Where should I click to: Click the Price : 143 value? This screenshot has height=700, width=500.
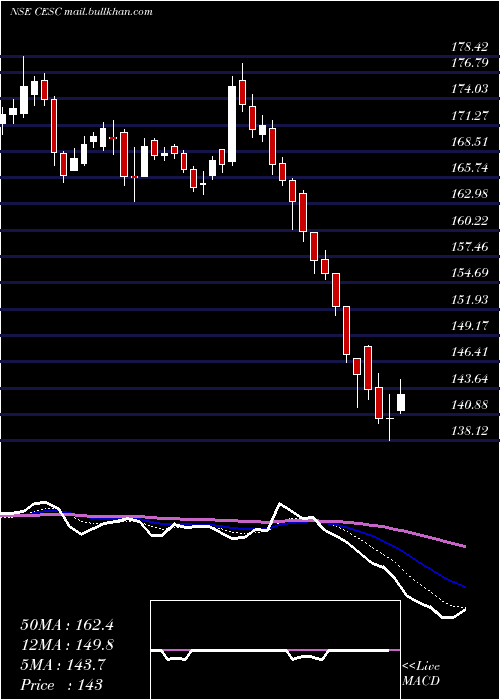(x=61, y=685)
